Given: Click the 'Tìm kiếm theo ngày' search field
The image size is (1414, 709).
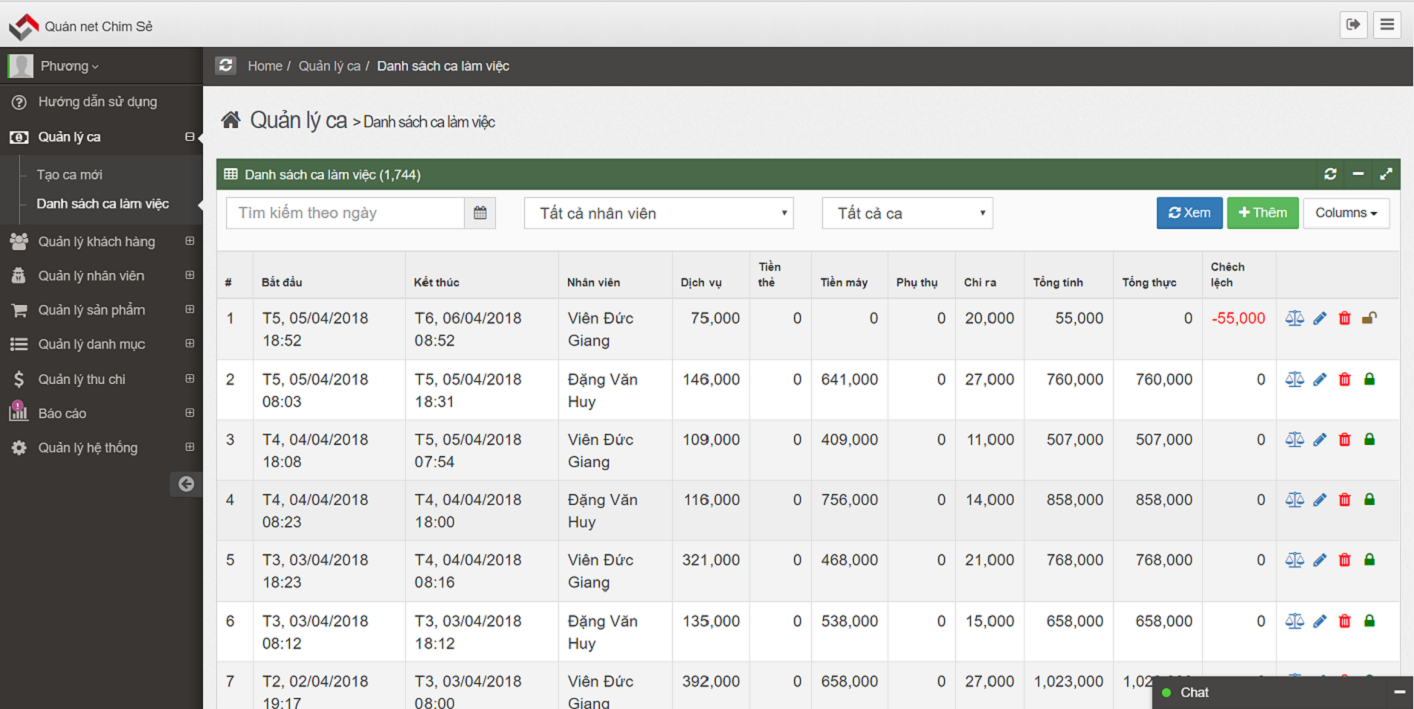Looking at the screenshot, I should pyautogui.click(x=345, y=213).
